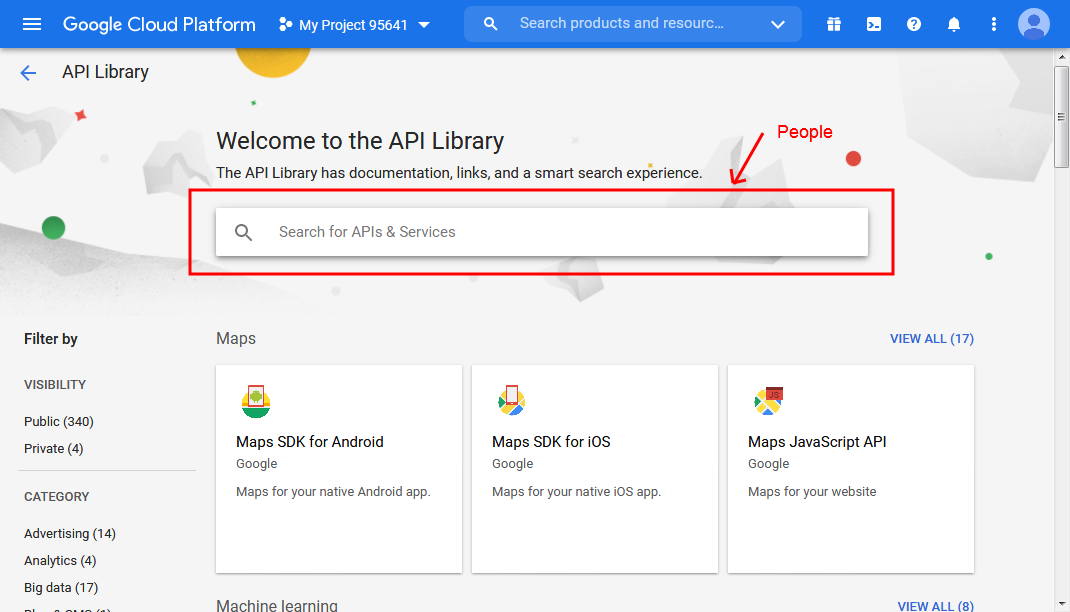
Task: Click 'Maps for your native Android app.' text
Action: (333, 491)
